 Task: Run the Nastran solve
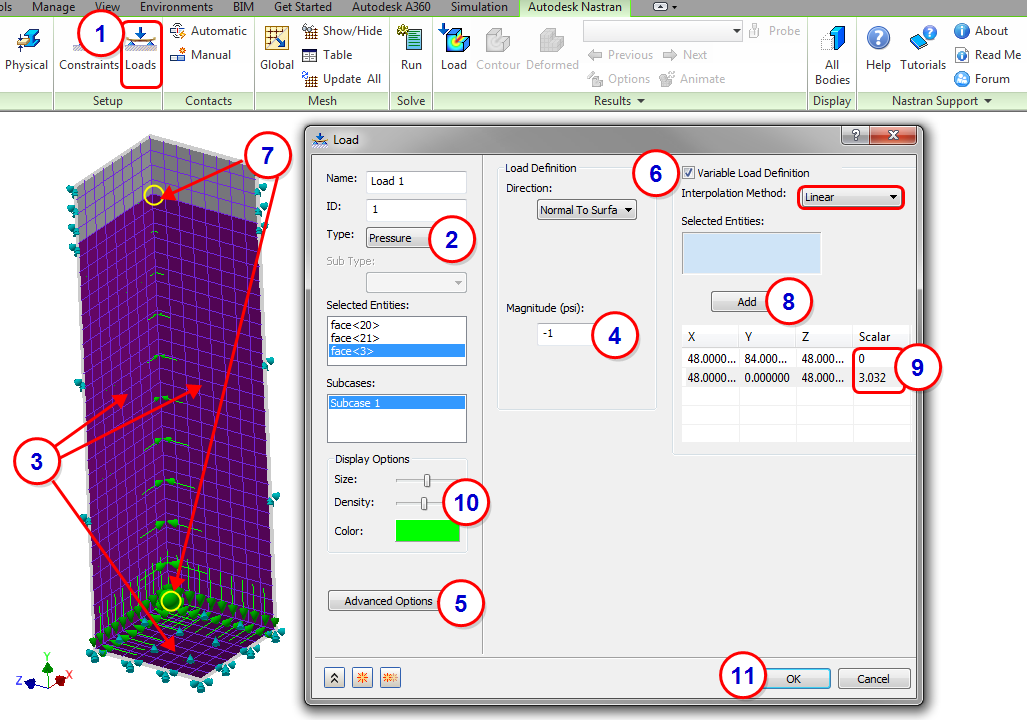click(x=411, y=49)
